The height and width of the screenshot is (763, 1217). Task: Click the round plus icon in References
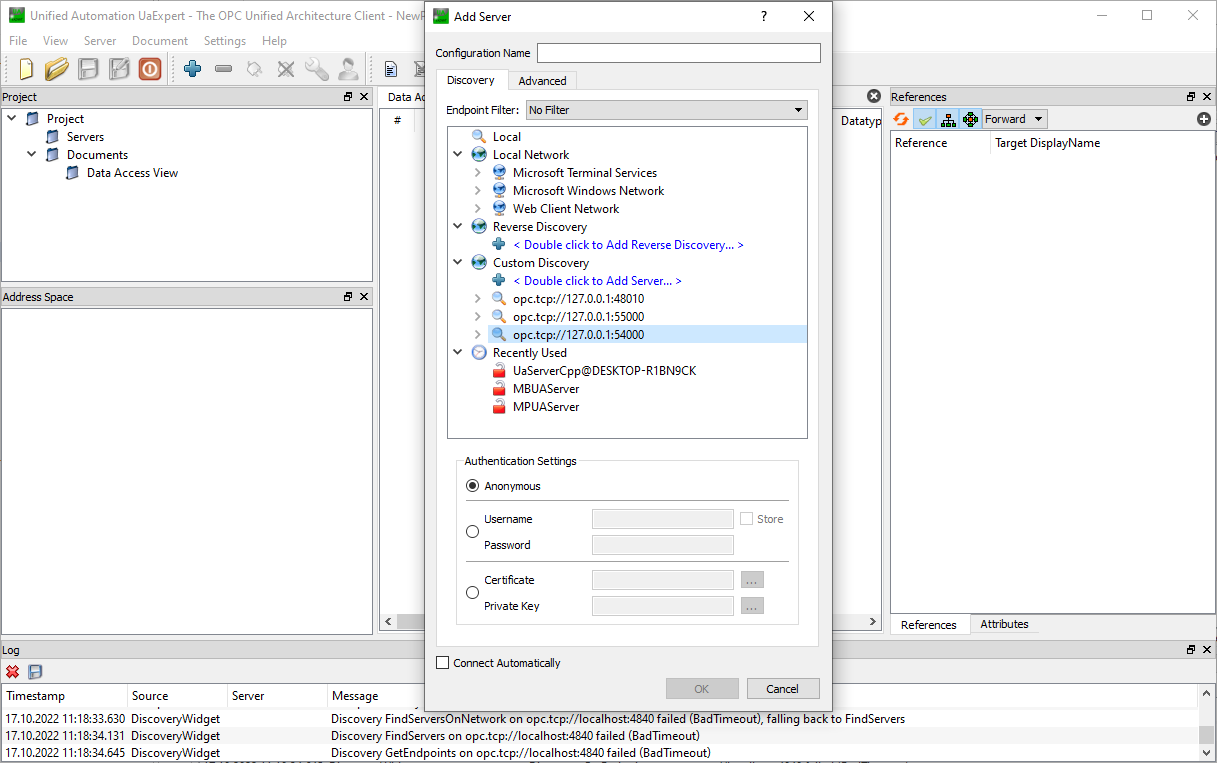point(1204,119)
